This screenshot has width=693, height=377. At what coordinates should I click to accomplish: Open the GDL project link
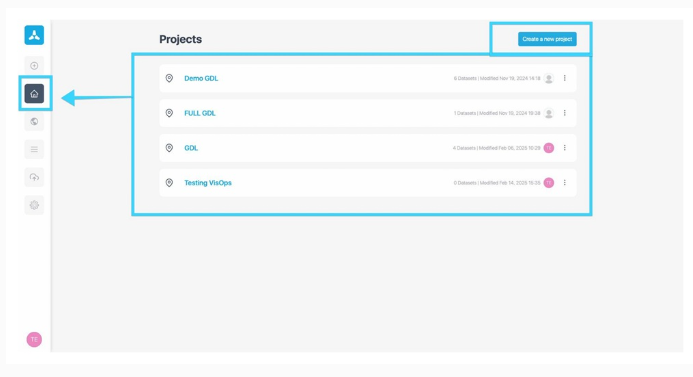point(191,148)
